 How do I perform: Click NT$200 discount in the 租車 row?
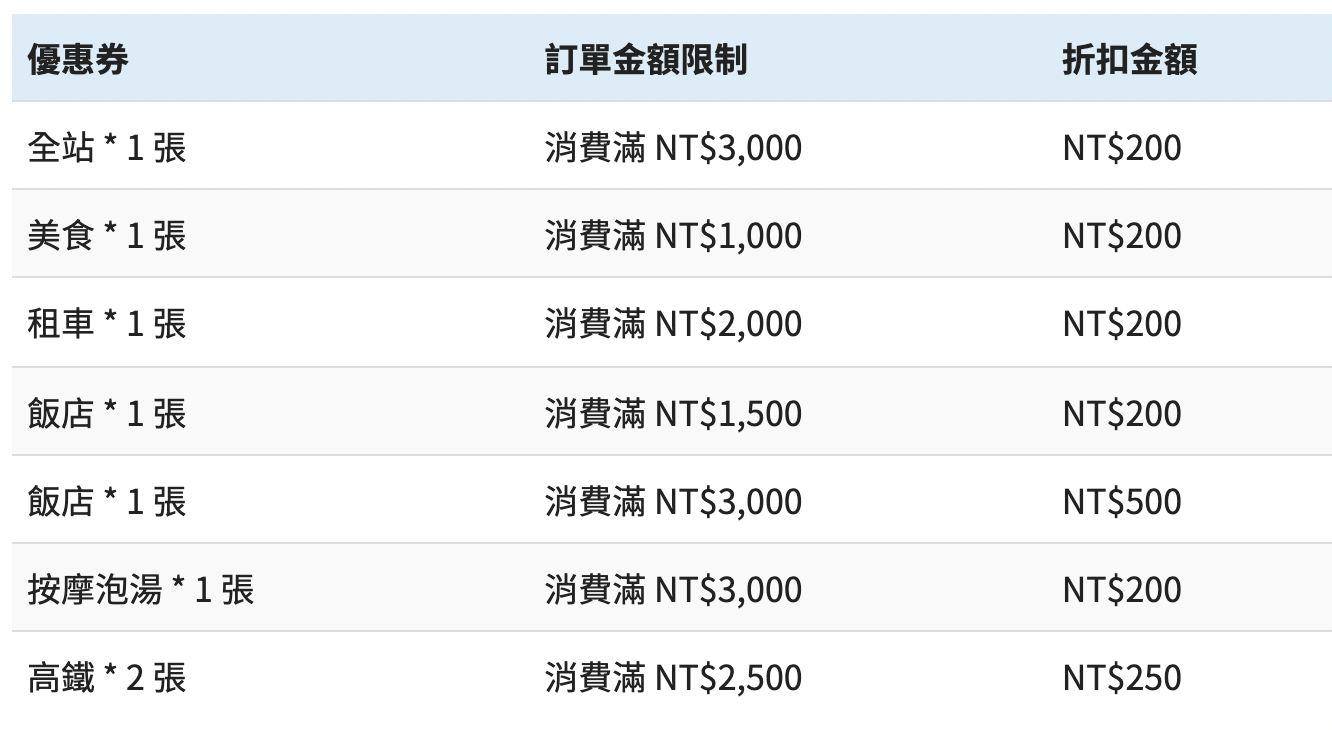[x=1122, y=324]
